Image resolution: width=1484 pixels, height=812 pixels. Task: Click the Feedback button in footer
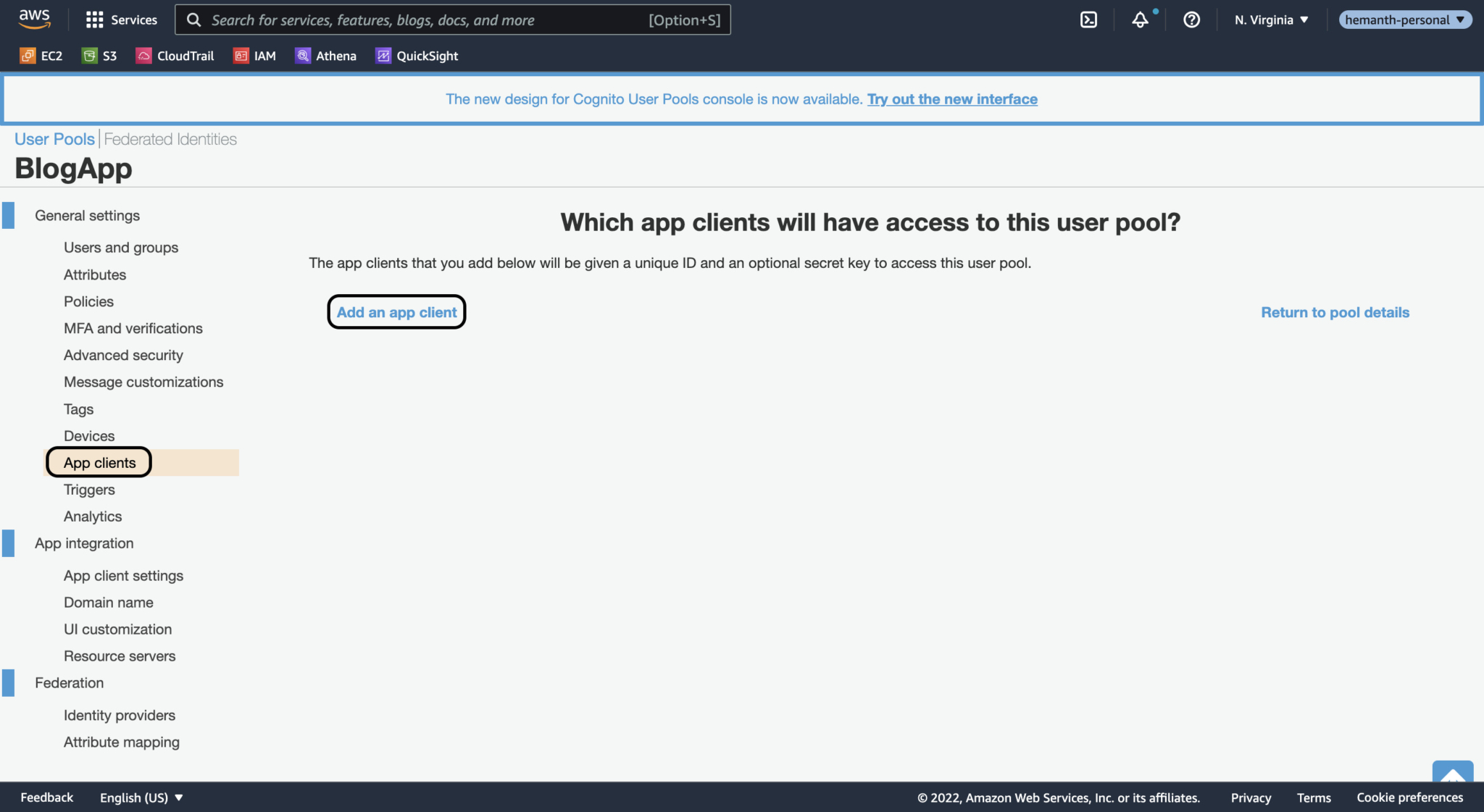point(46,798)
